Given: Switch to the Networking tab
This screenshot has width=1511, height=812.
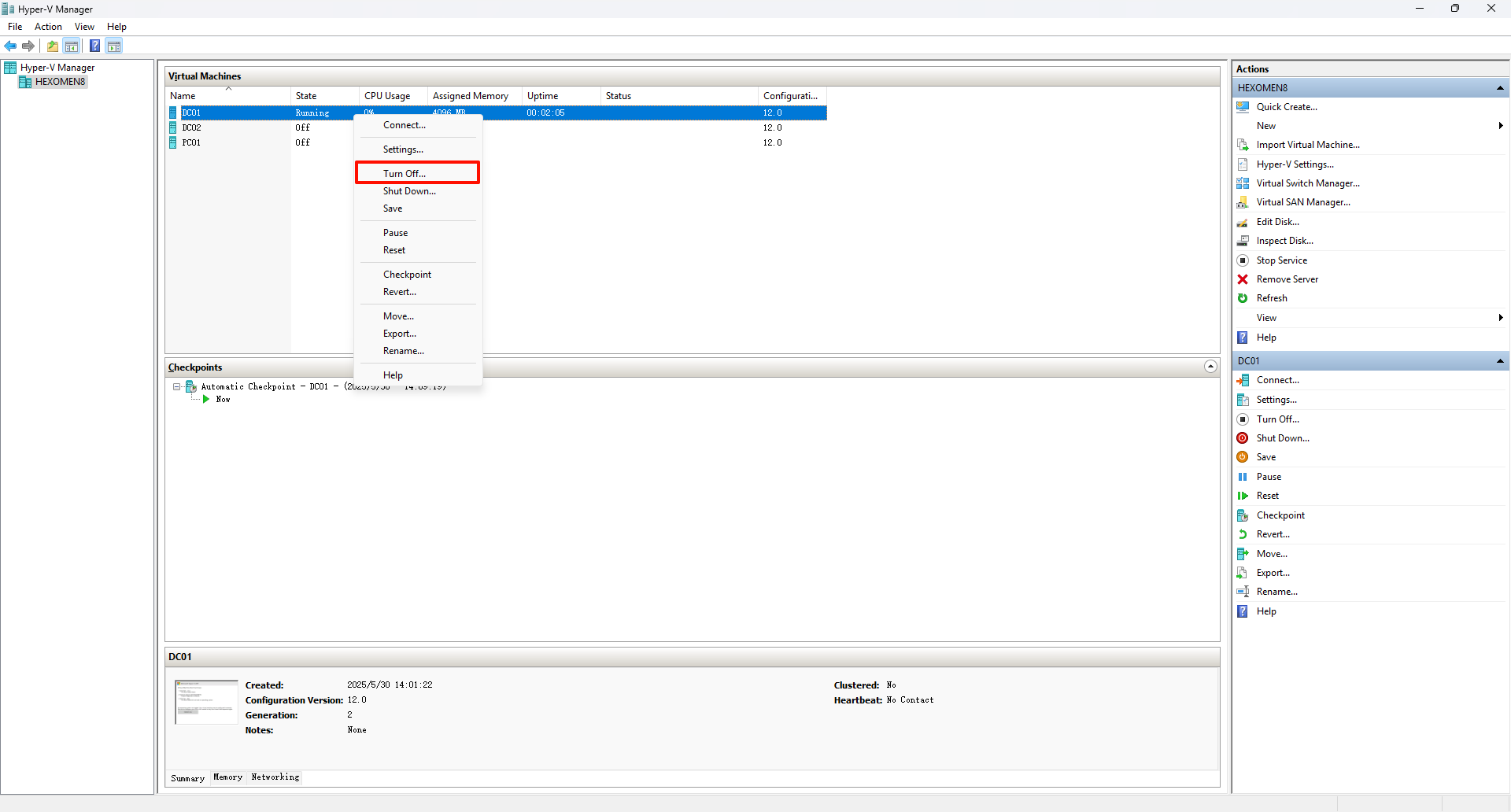Looking at the screenshot, I should (x=275, y=777).
